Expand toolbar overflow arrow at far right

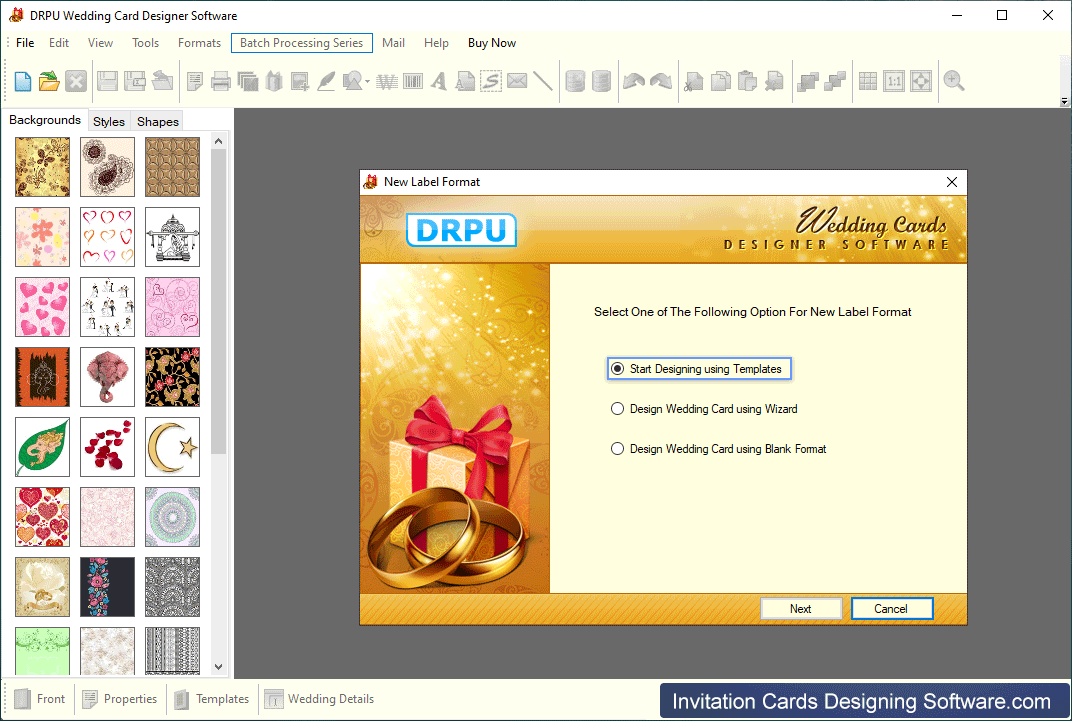click(1064, 101)
